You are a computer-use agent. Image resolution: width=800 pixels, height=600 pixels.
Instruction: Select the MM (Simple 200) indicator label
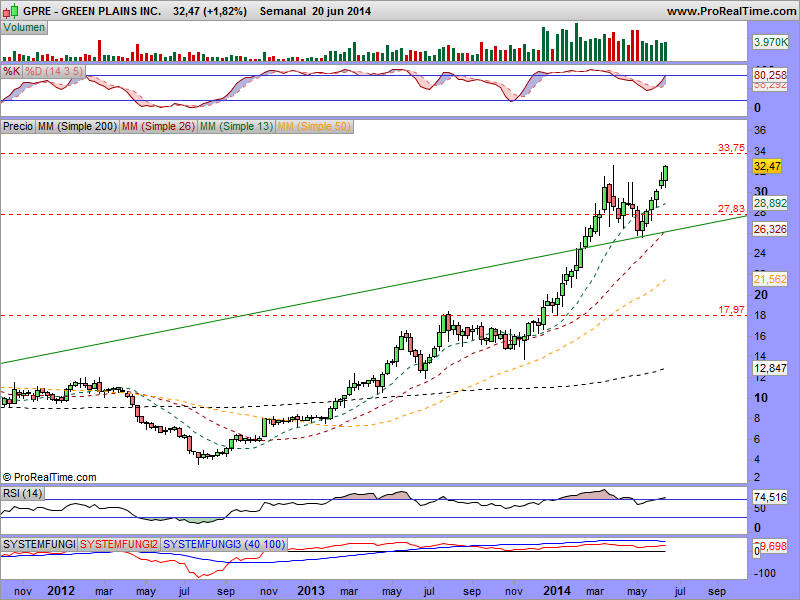77,126
